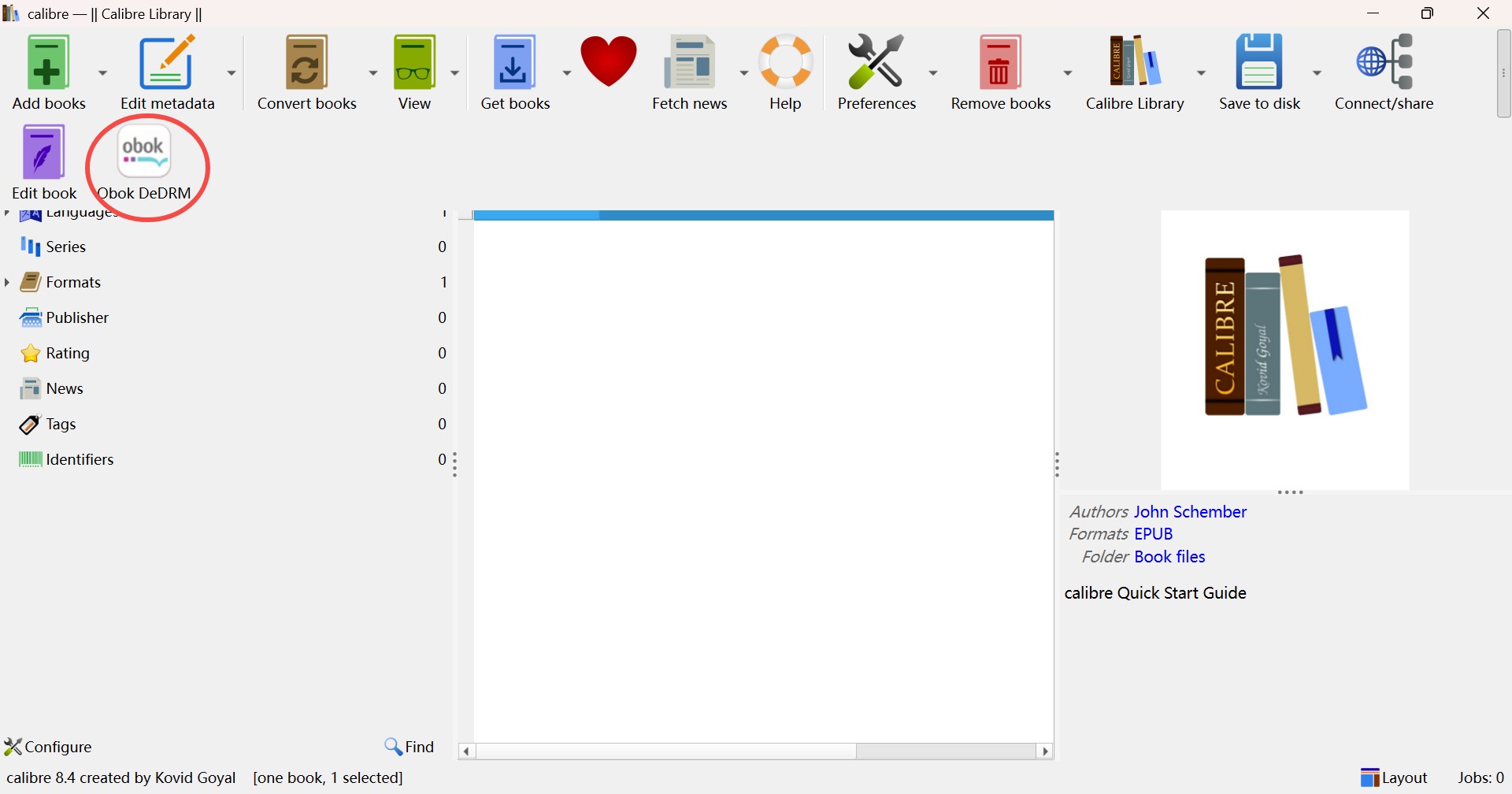Open the EPUB format link

click(1154, 533)
